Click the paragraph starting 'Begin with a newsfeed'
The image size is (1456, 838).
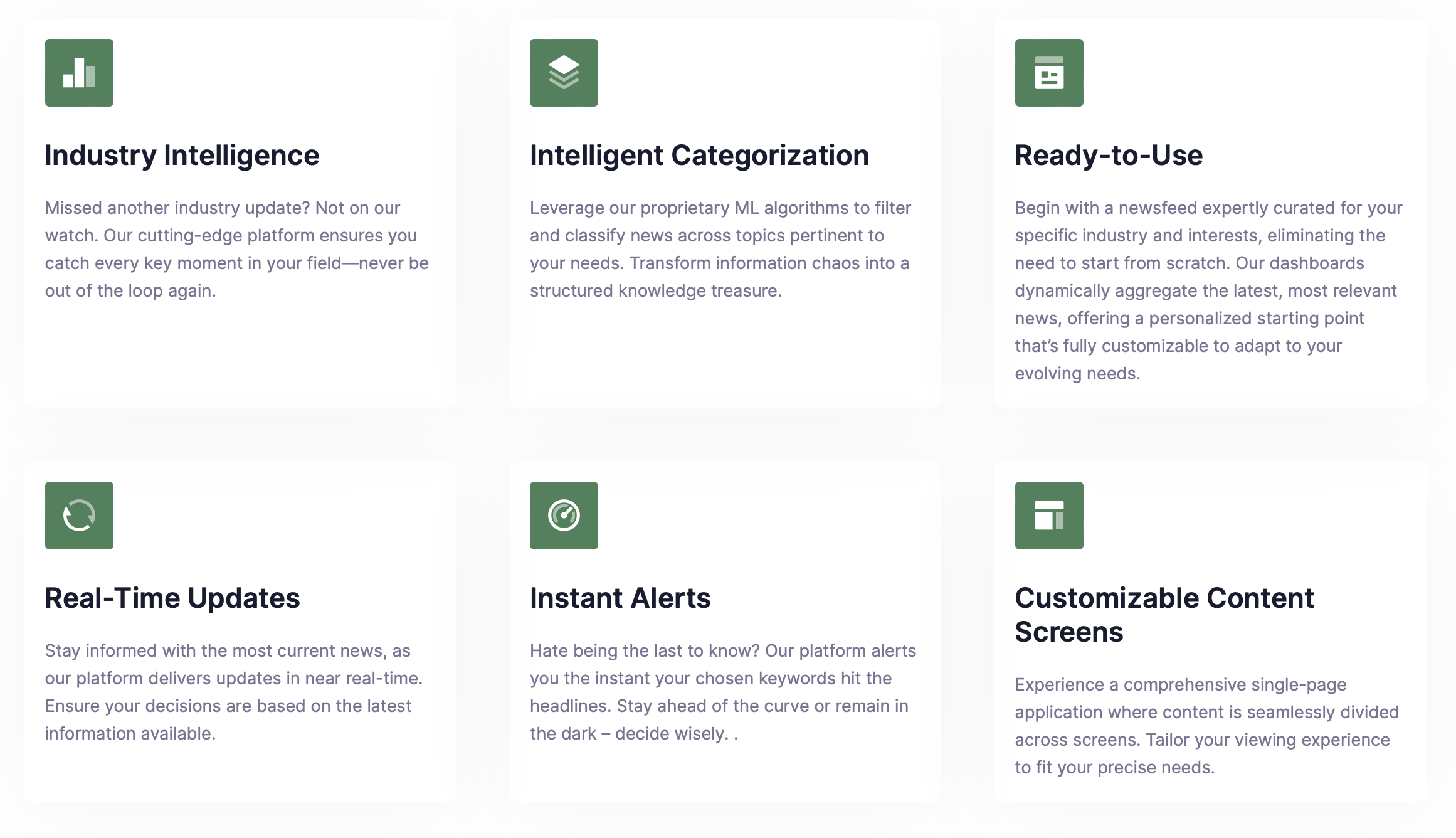click(x=1208, y=290)
